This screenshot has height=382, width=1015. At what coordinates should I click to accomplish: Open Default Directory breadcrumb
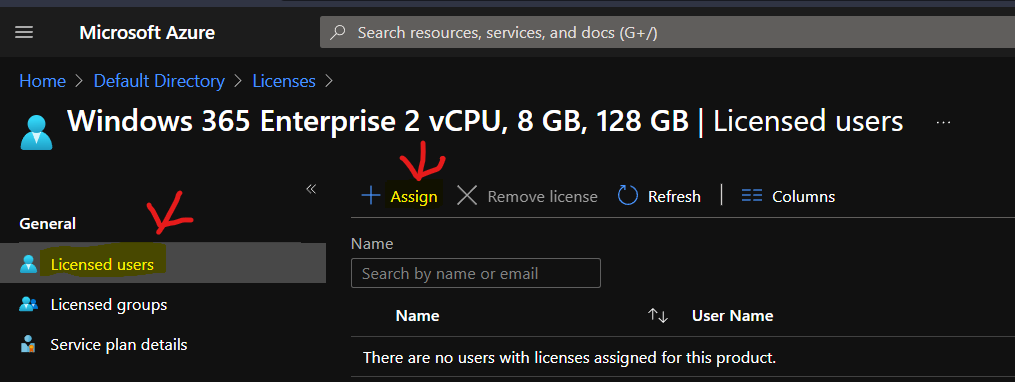click(159, 81)
